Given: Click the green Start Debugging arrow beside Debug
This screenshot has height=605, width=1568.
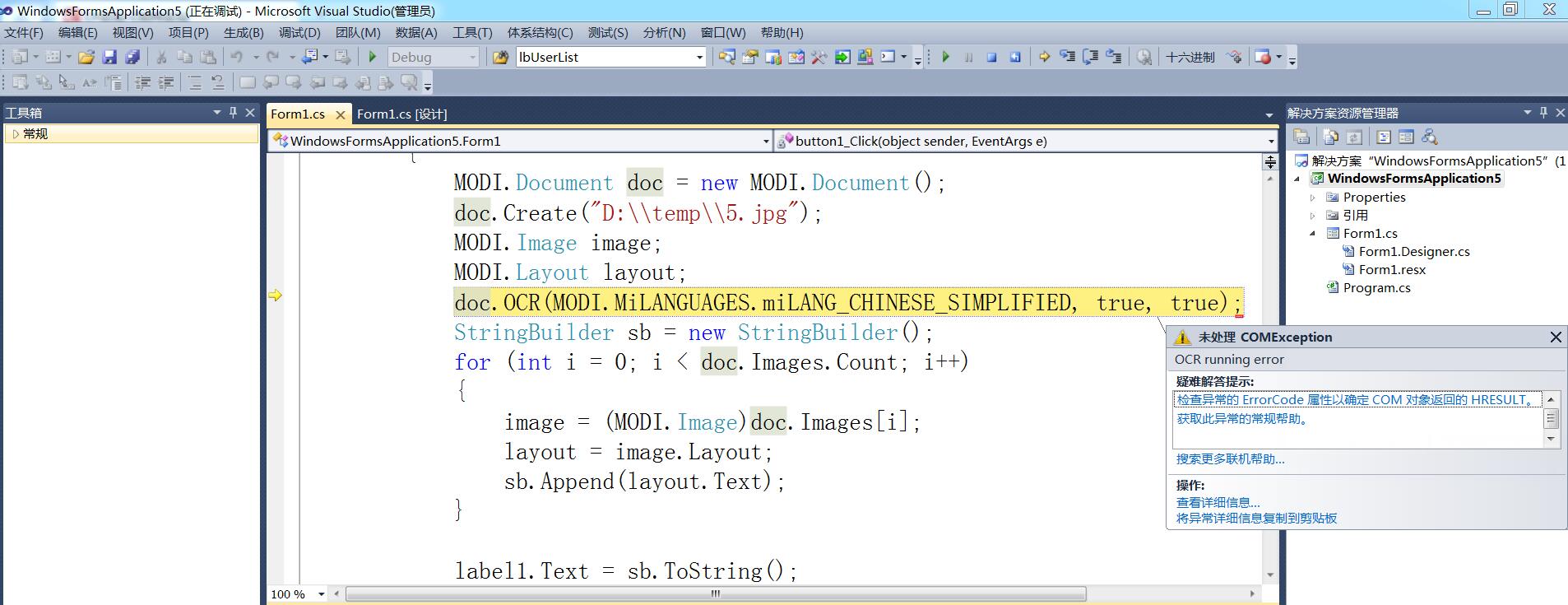Looking at the screenshot, I should click(373, 57).
